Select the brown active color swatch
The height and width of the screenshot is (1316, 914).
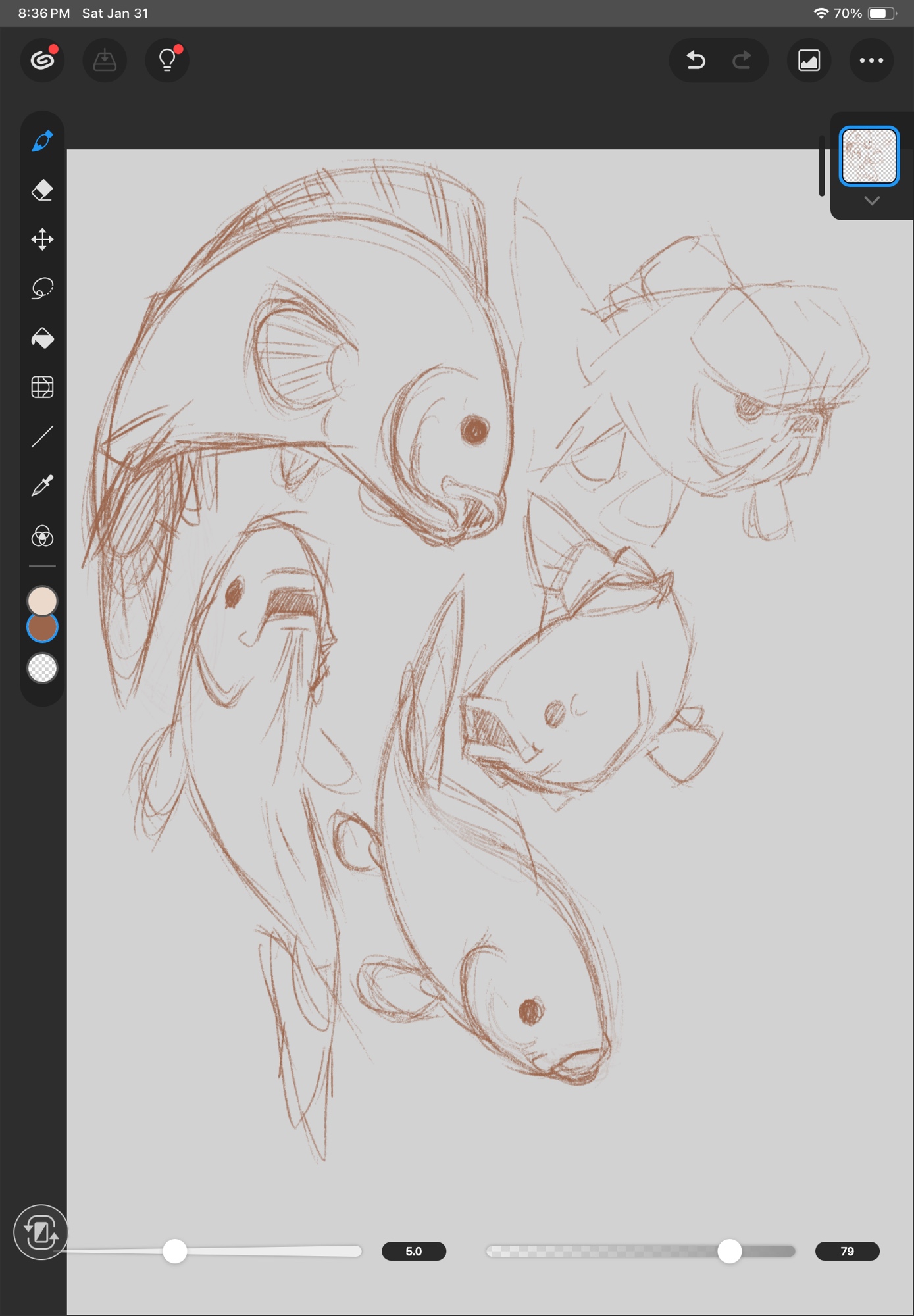pyautogui.click(x=42, y=629)
